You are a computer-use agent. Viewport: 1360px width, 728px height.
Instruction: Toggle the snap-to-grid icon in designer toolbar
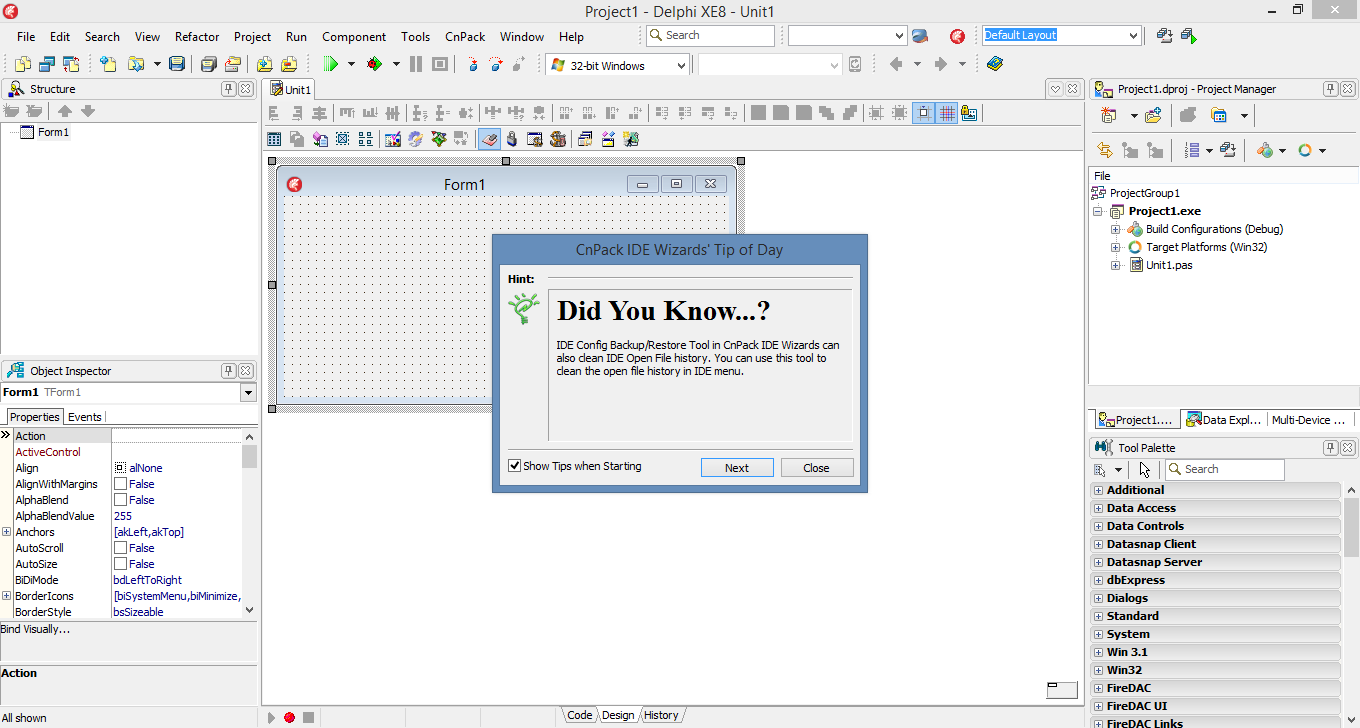[x=946, y=113]
